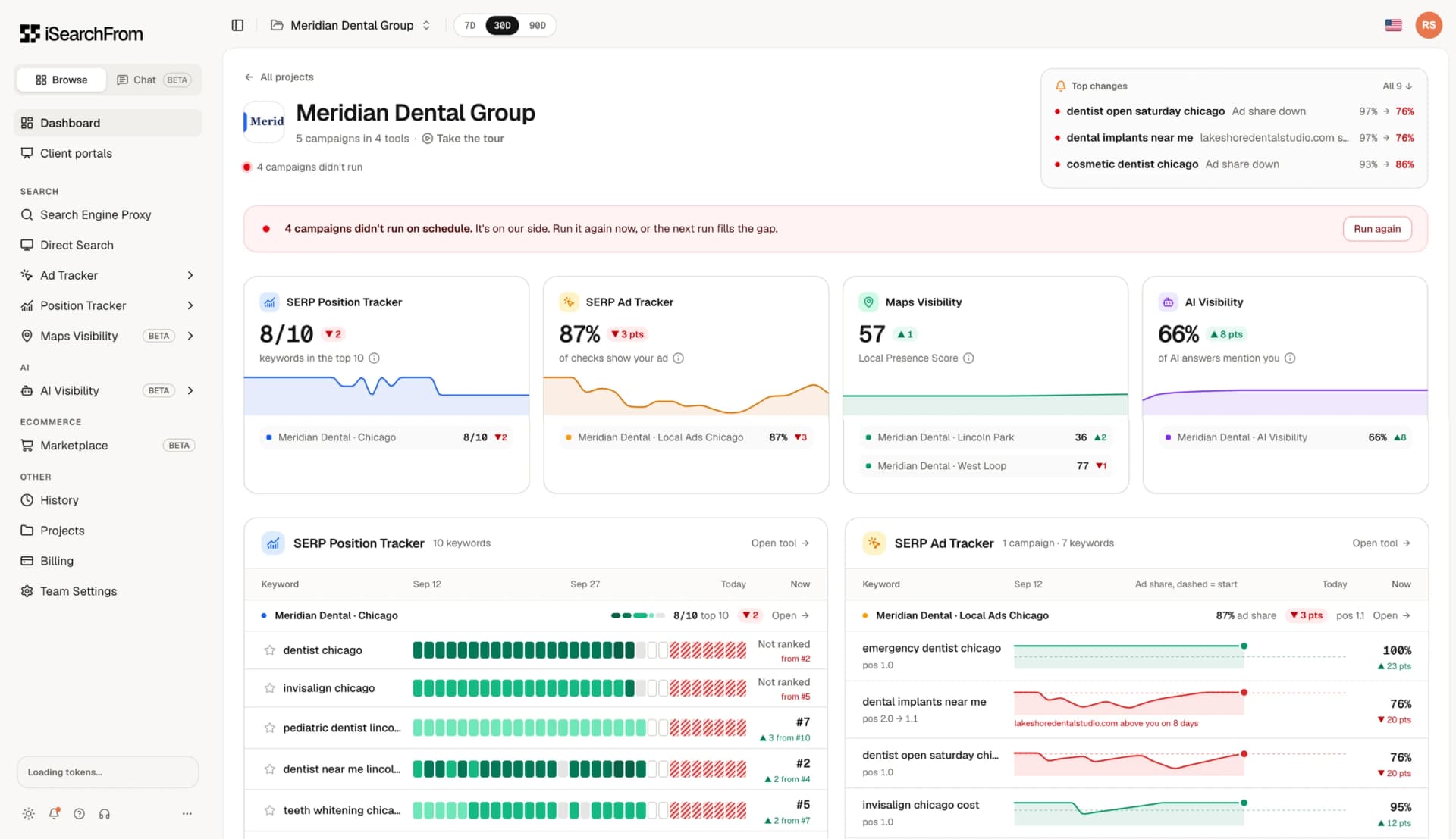
Task: Open Search Engine Proxy
Action: coord(108,214)
